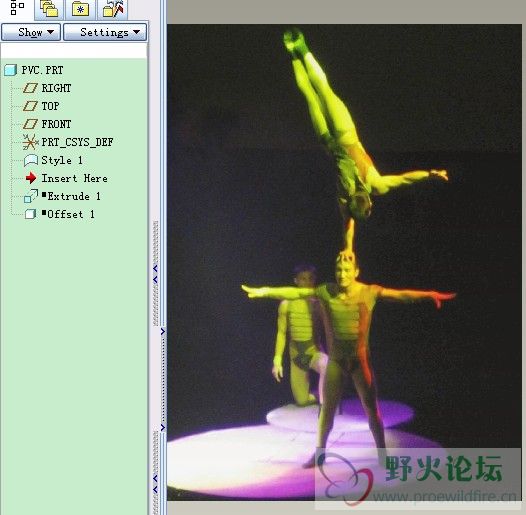Select Style 1 feature label
Viewport: 526px width, 515px height.
[x=62, y=160]
